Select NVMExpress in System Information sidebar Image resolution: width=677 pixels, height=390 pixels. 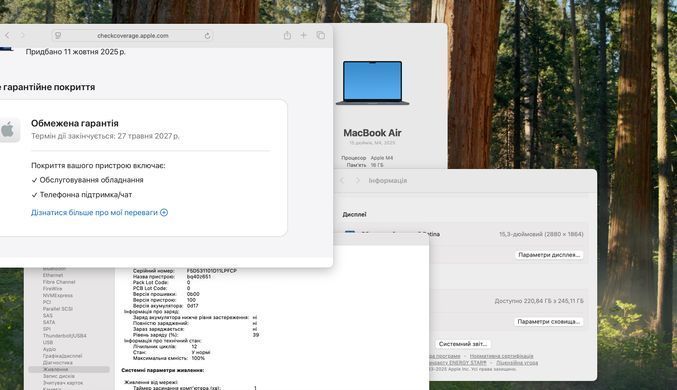[x=57, y=295]
